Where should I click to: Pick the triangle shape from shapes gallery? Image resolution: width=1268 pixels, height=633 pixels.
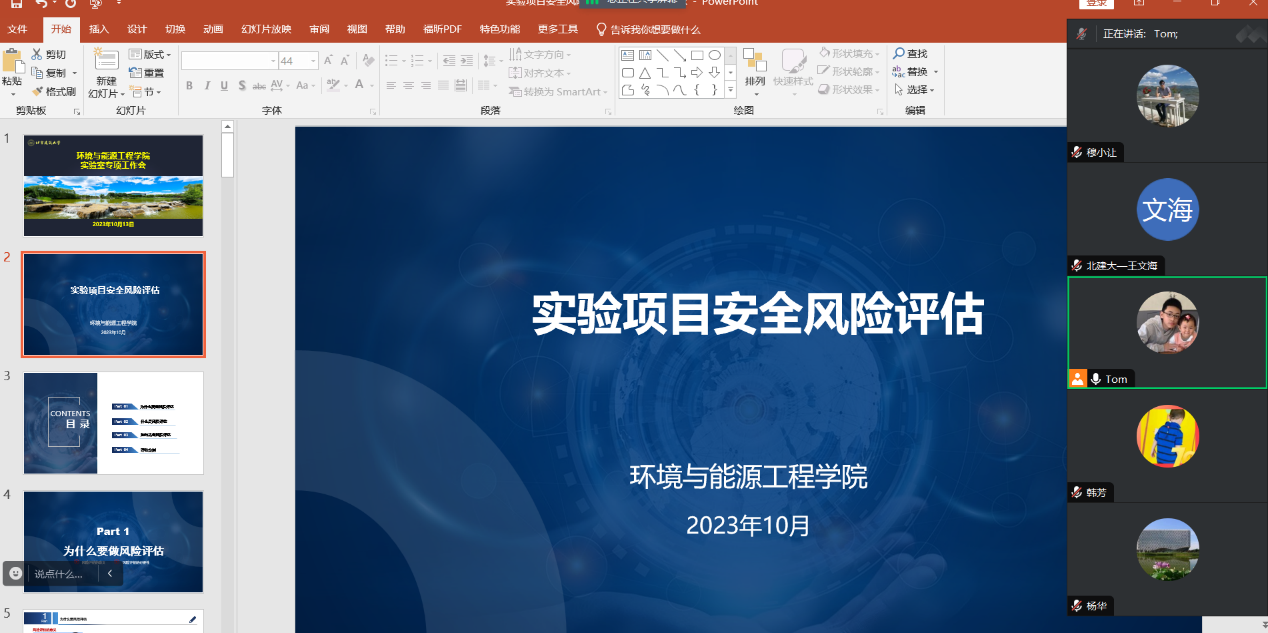pos(645,73)
